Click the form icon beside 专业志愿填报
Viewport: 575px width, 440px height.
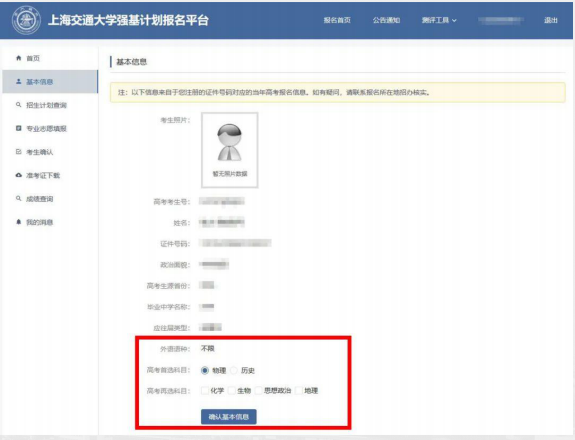19,128
